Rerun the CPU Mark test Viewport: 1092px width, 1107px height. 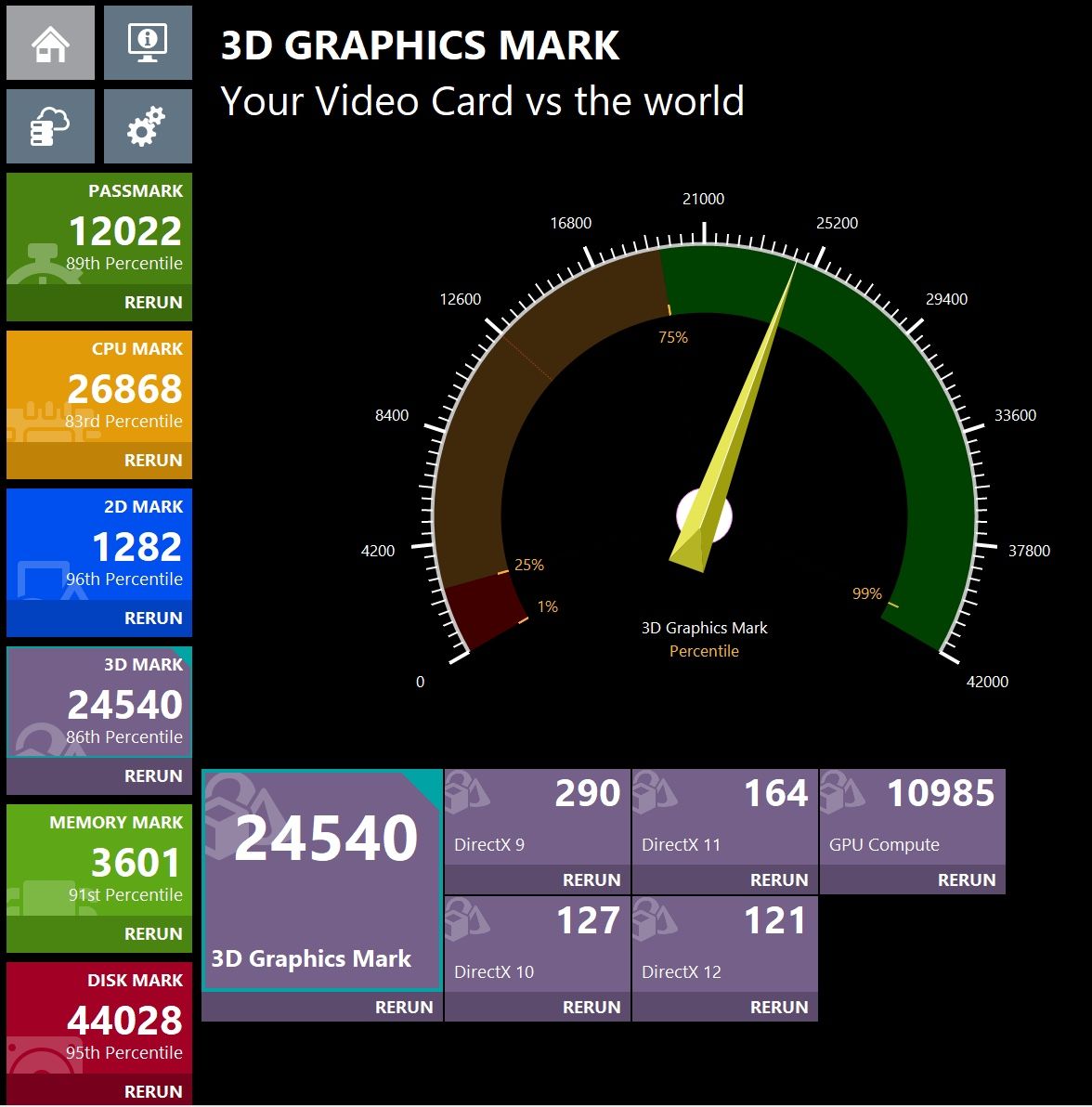(x=153, y=461)
